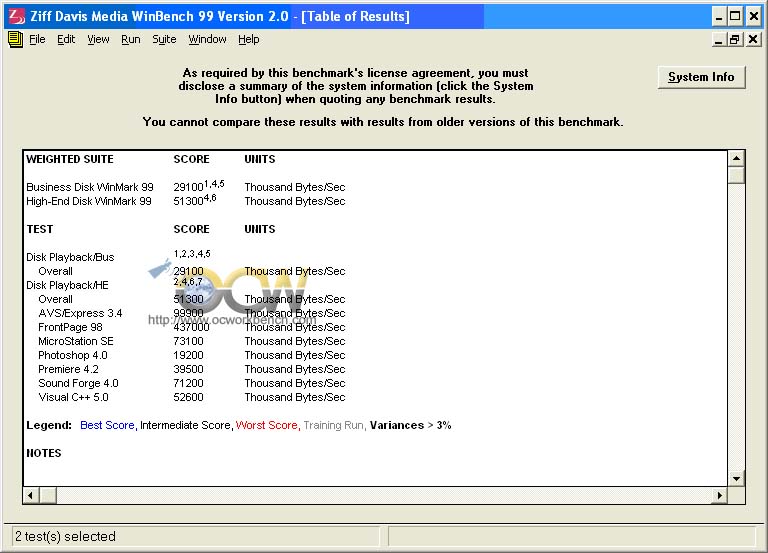Viewport: 768px width, 553px height.
Task: Click the Variances > 3% legend text
Action: [x=410, y=425]
